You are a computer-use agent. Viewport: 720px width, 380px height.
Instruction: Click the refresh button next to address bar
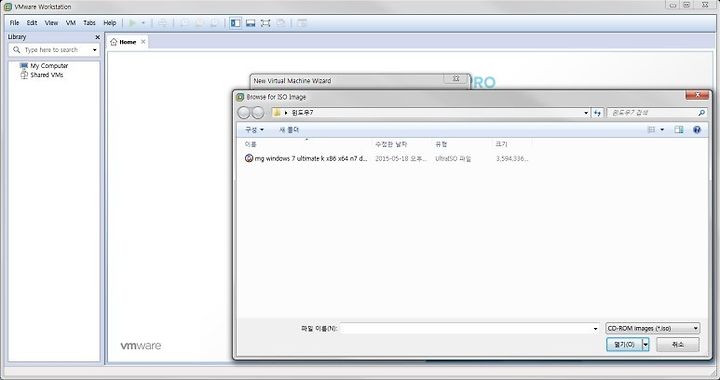tap(597, 113)
